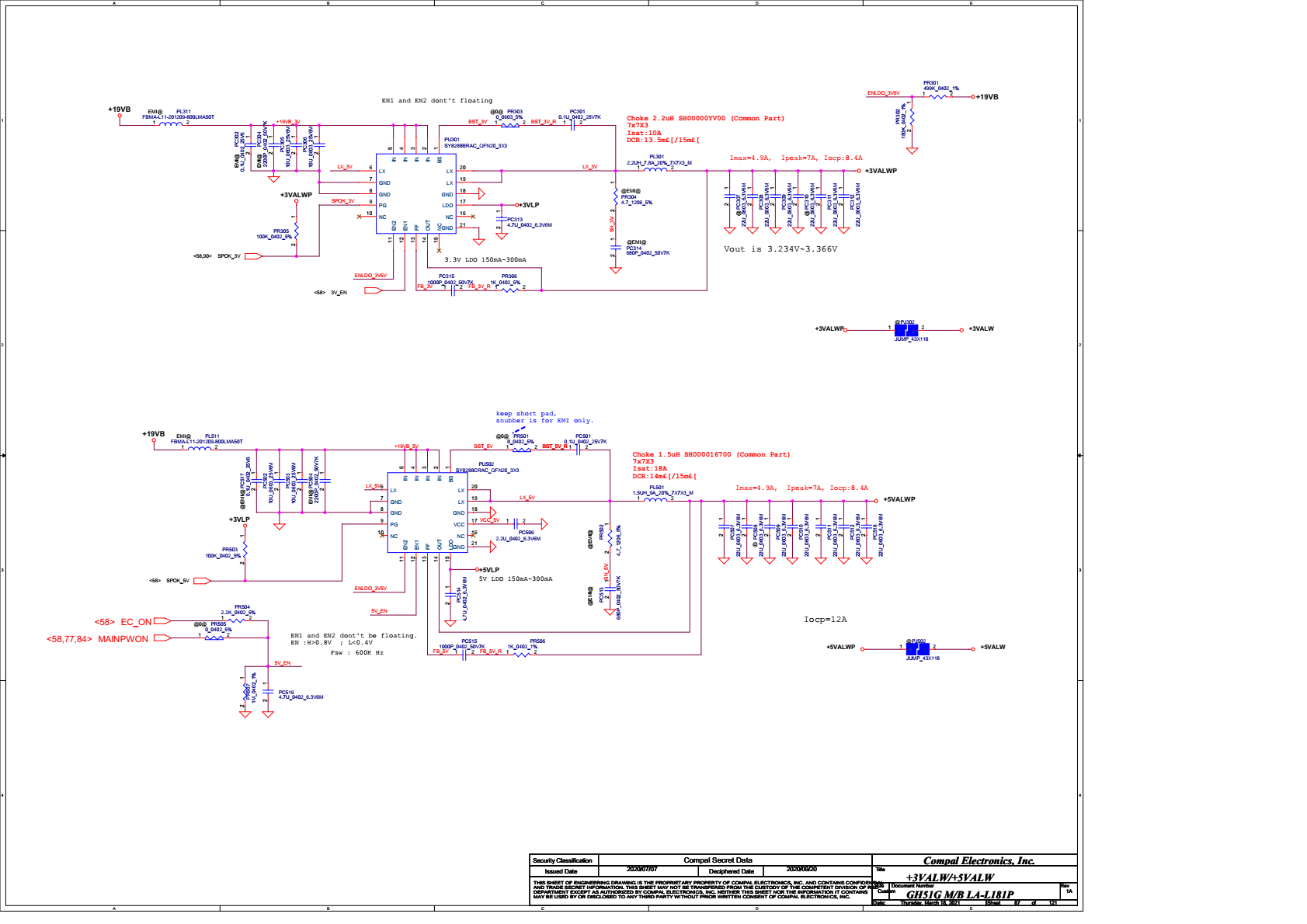
Task: Click the 'Security Classification' cell
Action: coord(562,860)
